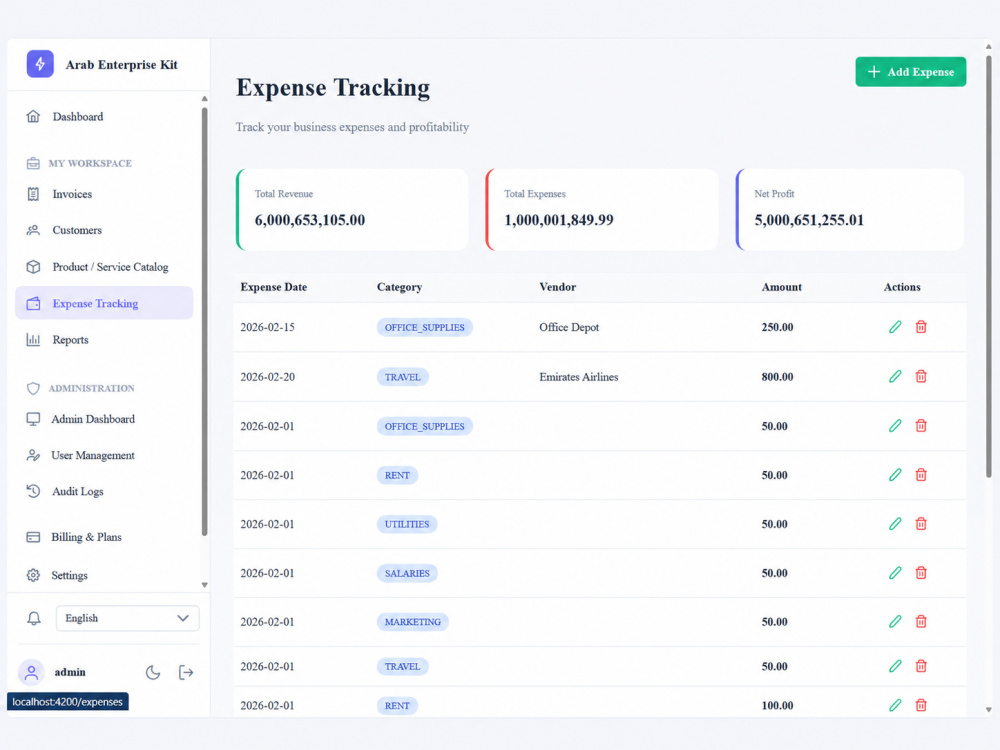Click the logout arrow icon

(186, 672)
